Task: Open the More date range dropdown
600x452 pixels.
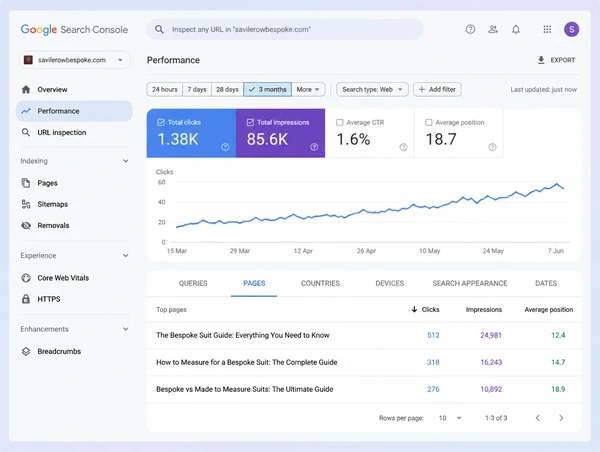Action: point(308,90)
